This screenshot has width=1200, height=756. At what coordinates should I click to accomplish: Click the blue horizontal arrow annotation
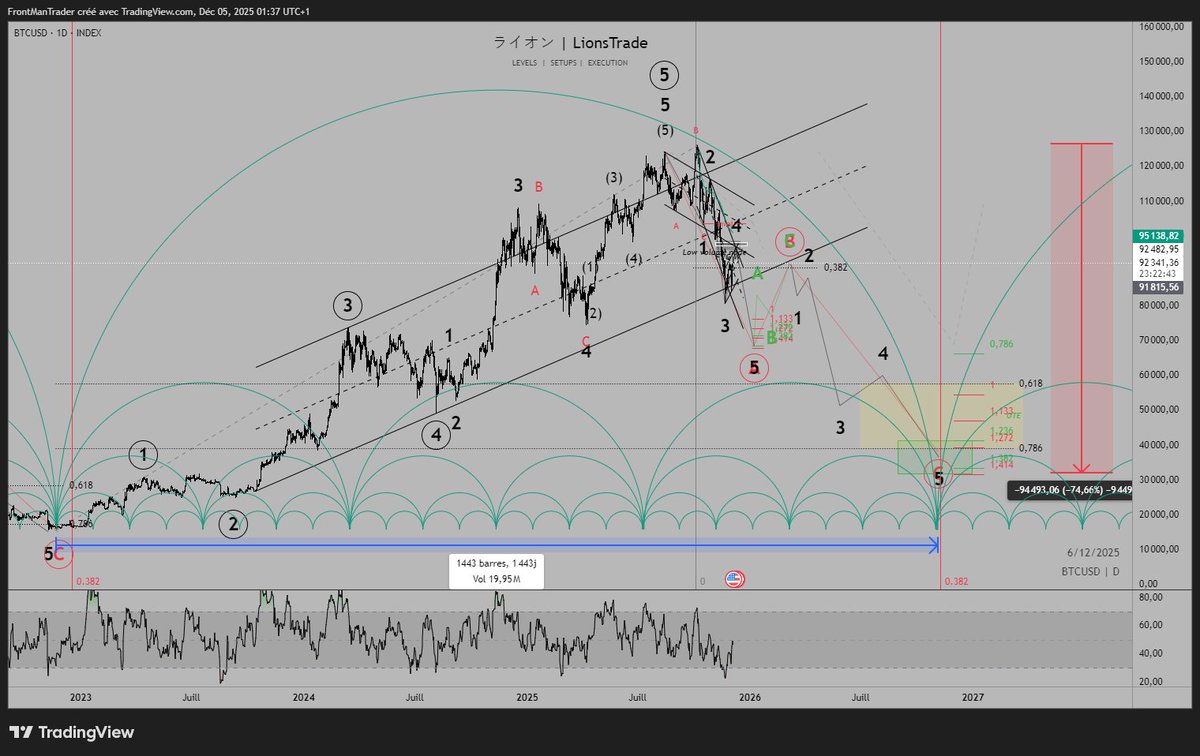(x=500, y=545)
